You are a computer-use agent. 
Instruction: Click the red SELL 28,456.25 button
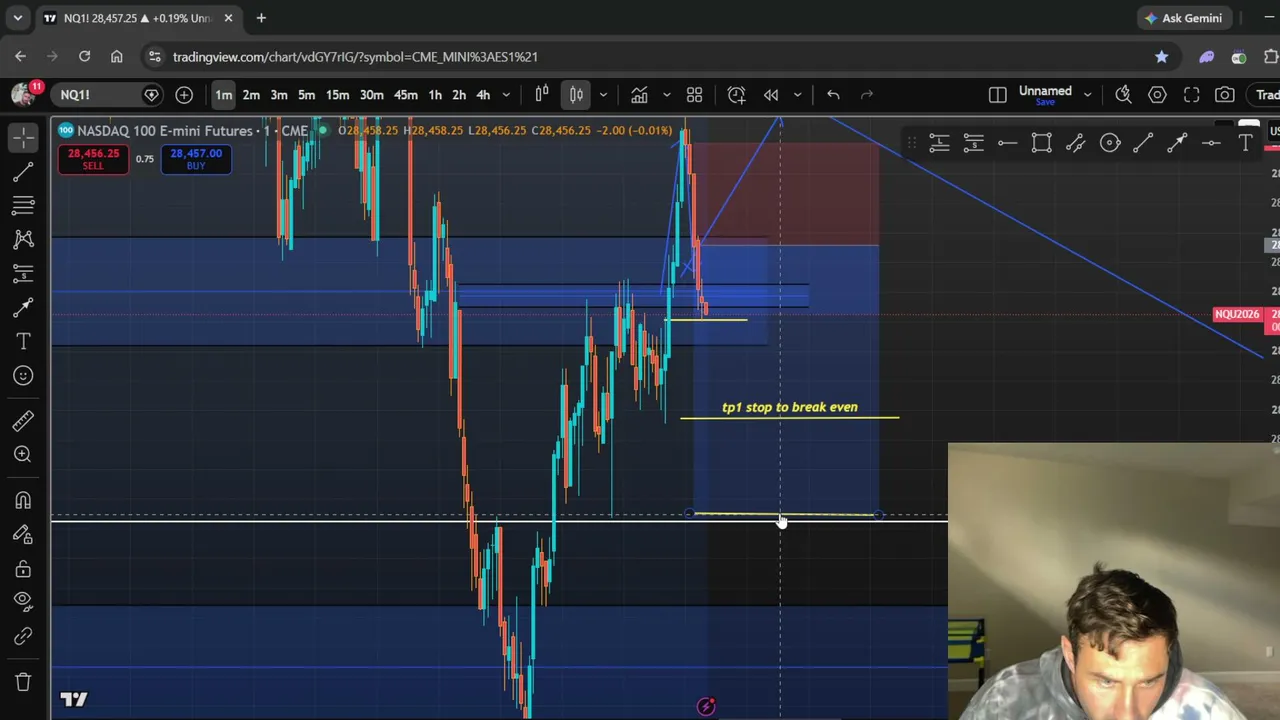click(93, 159)
